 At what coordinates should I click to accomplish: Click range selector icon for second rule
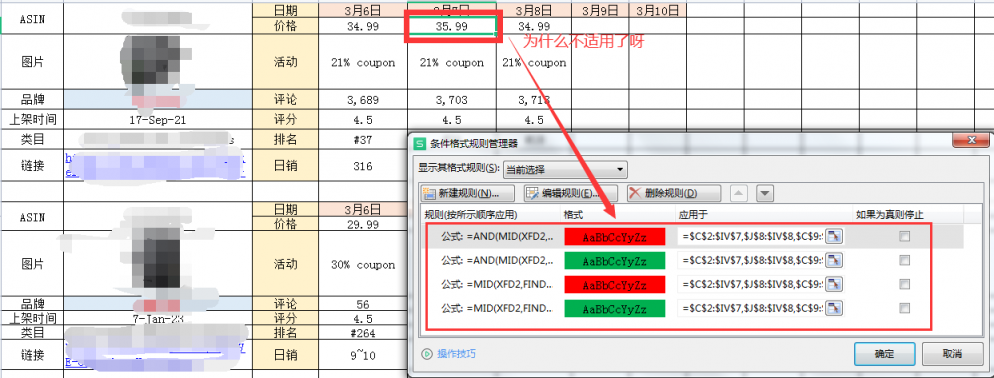835,261
